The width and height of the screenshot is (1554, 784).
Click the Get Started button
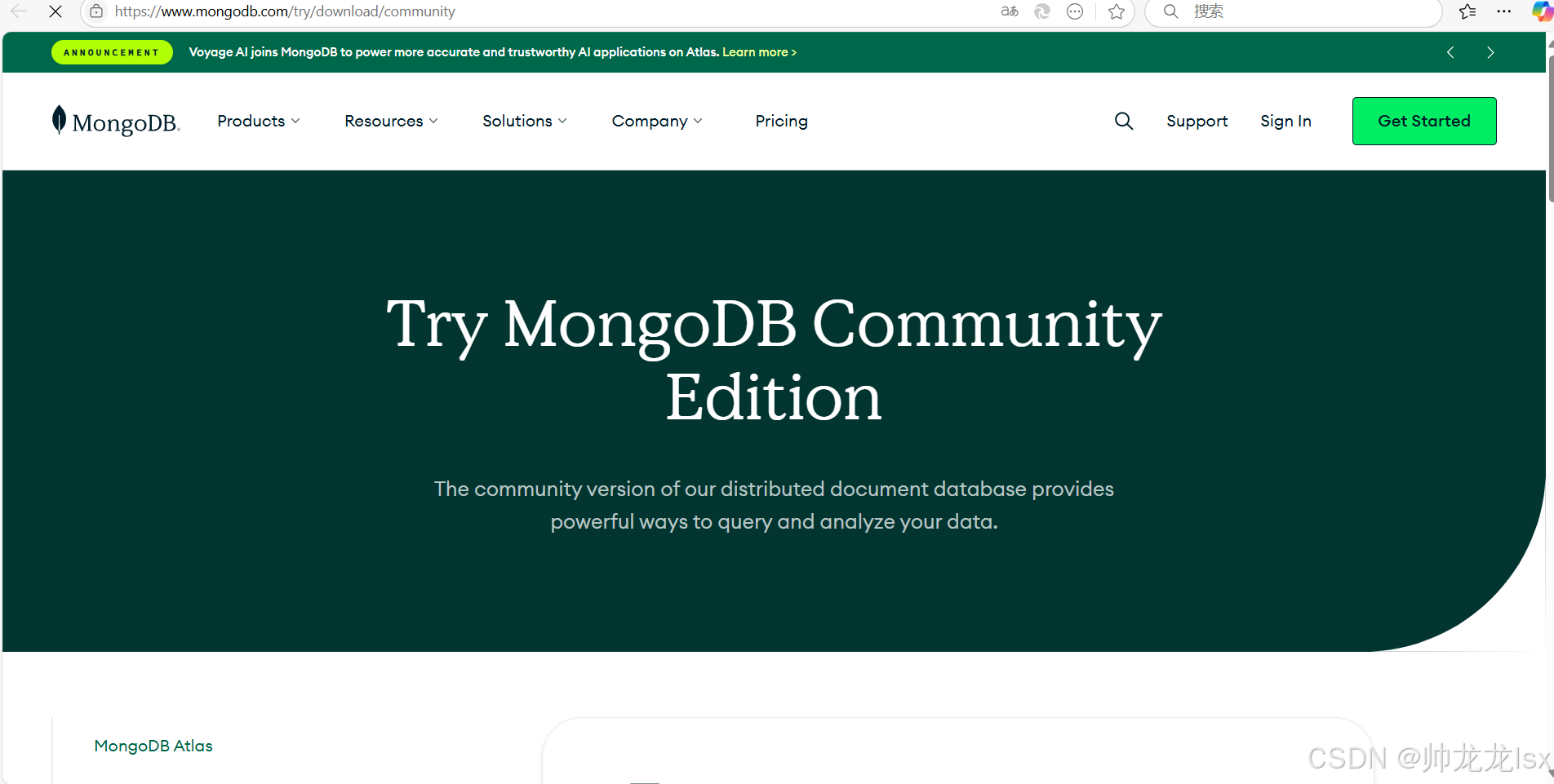click(1424, 121)
